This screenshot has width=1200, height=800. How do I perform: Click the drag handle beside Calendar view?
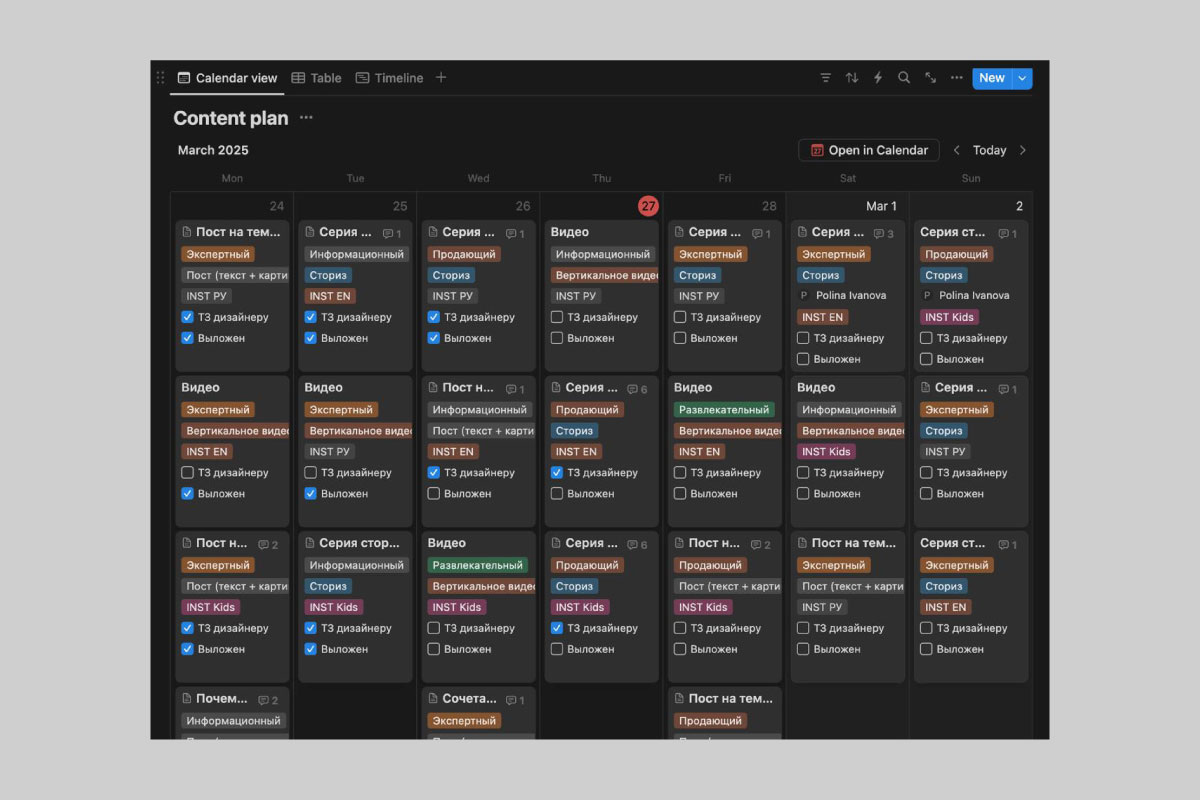[160, 78]
